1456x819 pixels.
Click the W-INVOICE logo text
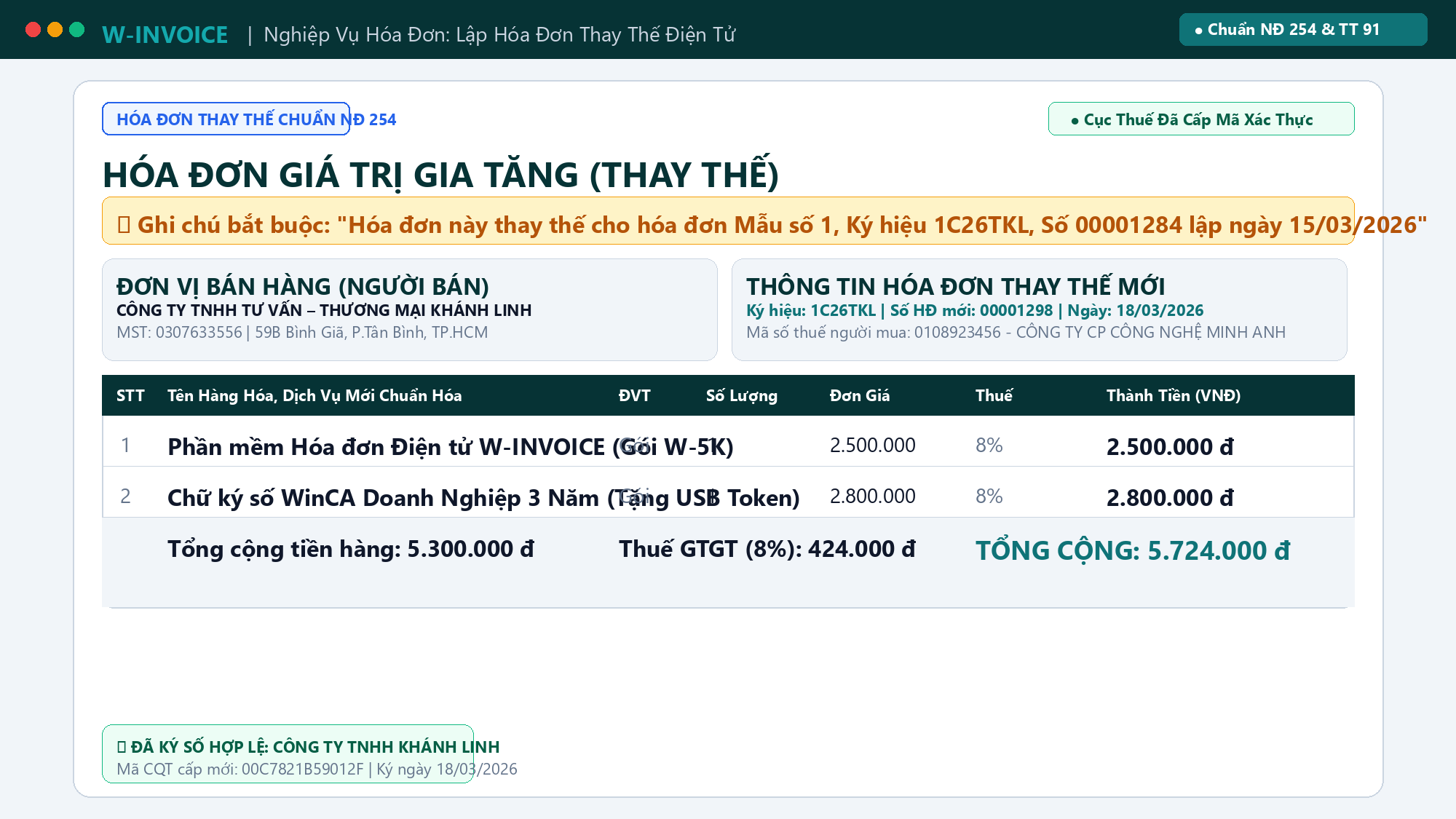coord(165,34)
